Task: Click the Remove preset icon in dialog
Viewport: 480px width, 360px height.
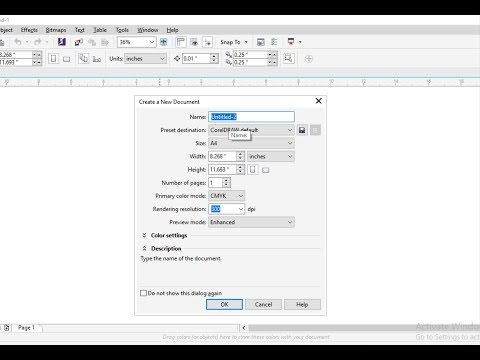Action: tap(315, 130)
